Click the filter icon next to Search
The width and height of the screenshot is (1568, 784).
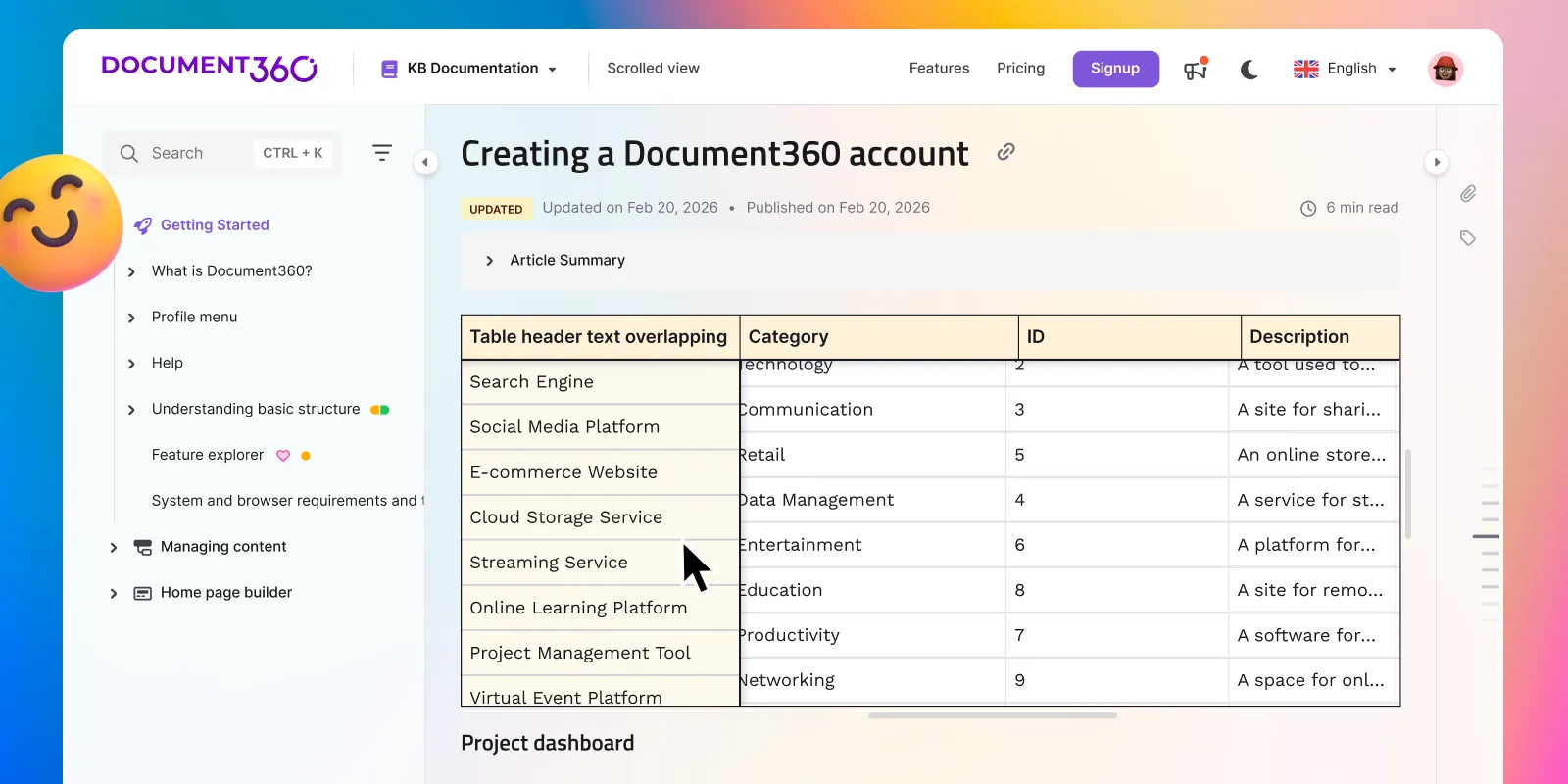click(x=382, y=153)
